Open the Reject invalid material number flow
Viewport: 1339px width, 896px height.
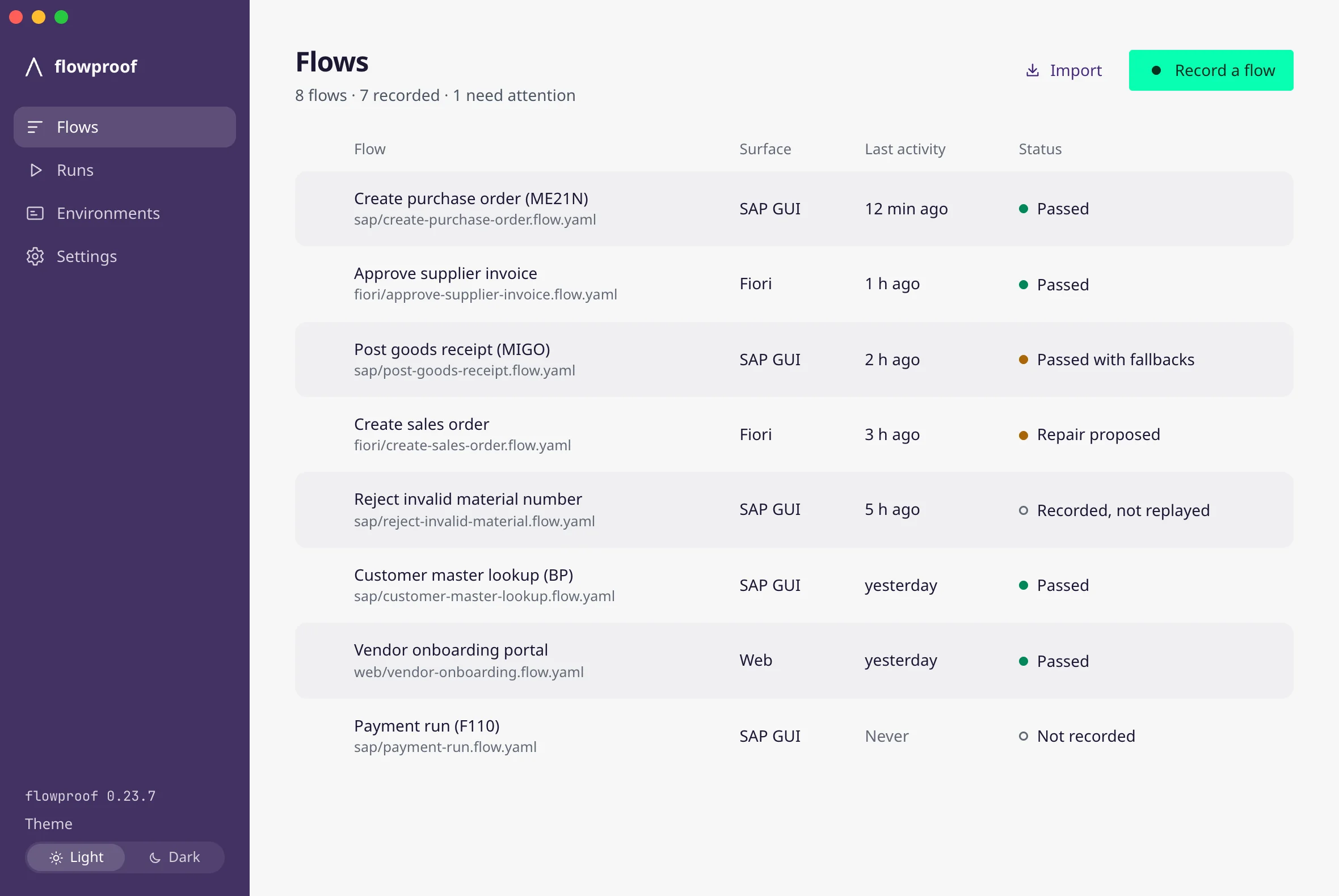pos(794,510)
